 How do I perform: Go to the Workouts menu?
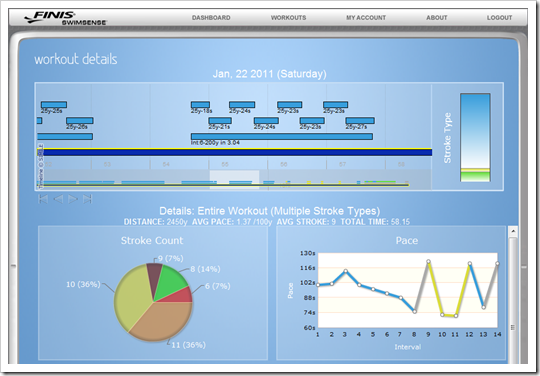click(x=288, y=18)
